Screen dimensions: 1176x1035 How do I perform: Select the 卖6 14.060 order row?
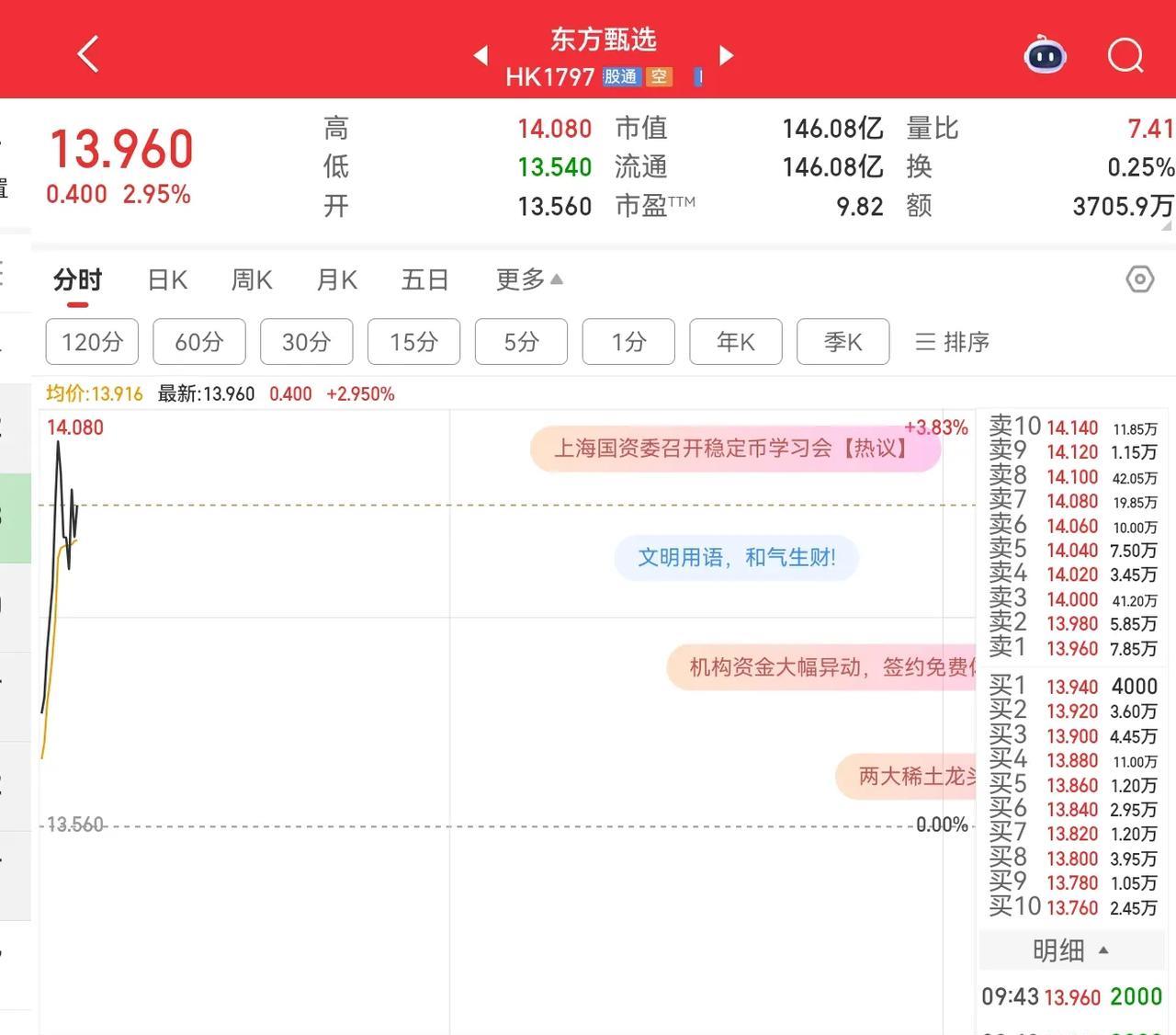1073,526
